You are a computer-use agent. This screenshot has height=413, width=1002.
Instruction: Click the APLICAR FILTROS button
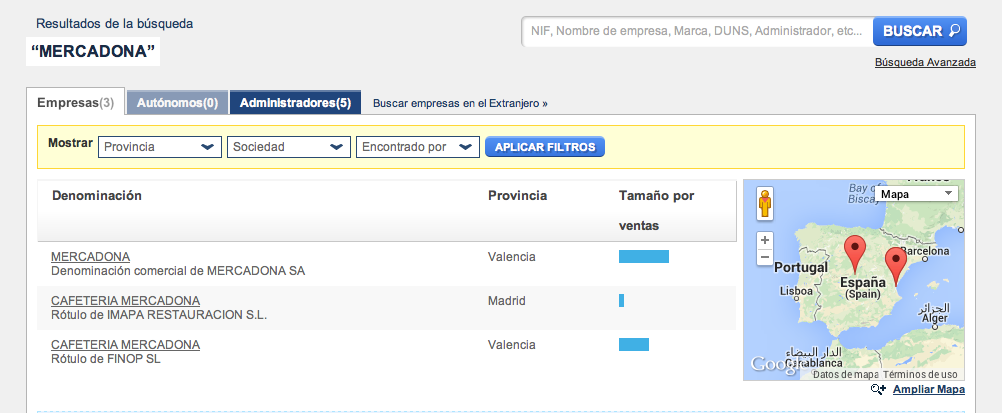click(545, 147)
